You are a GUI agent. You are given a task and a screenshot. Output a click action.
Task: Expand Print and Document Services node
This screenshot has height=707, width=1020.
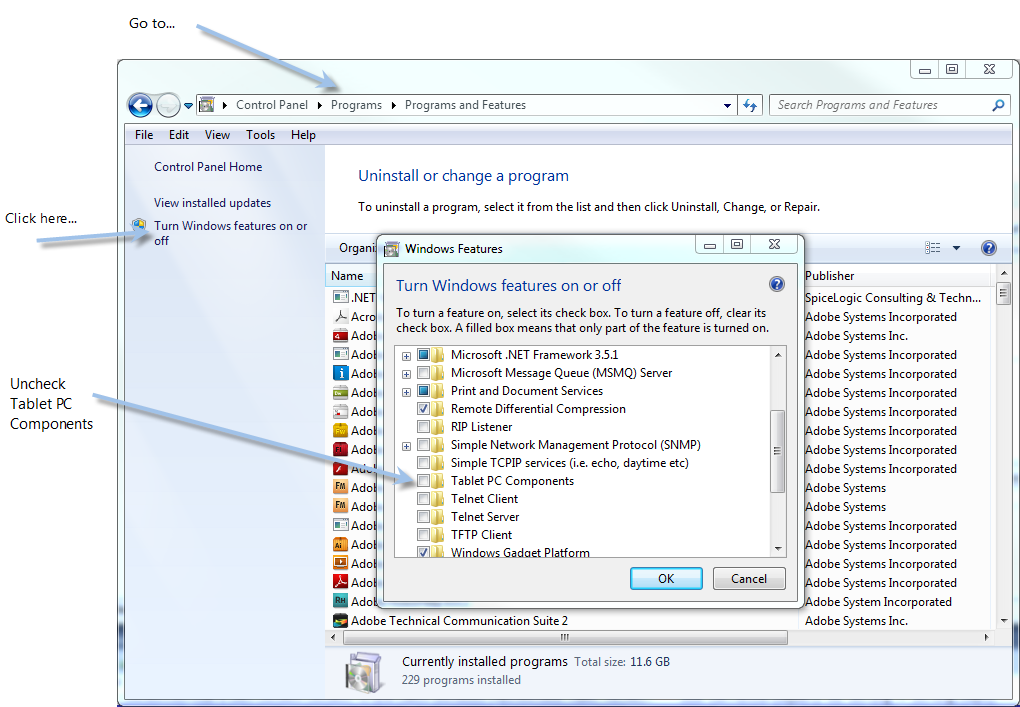click(406, 392)
